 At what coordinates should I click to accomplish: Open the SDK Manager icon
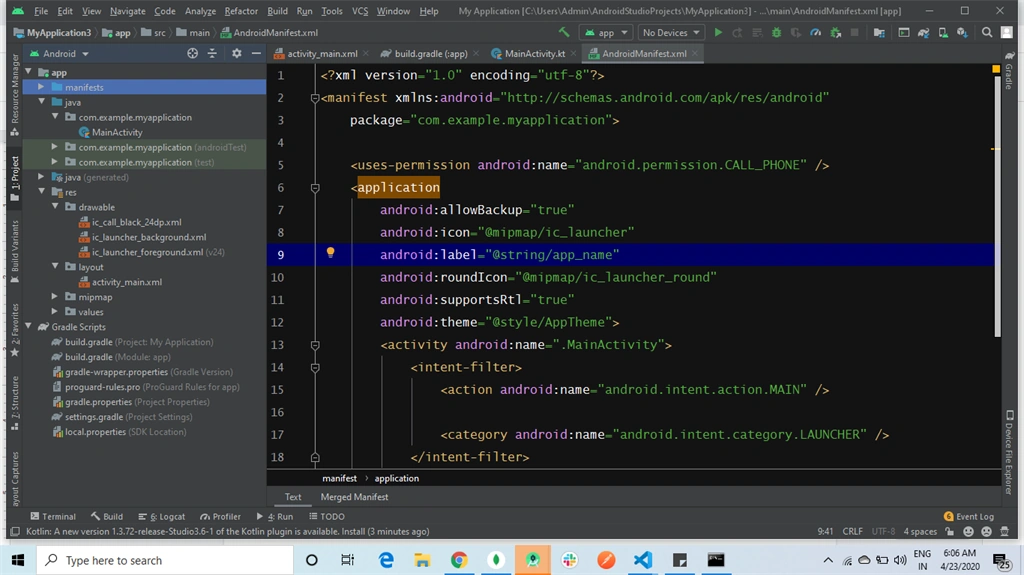[962, 32]
